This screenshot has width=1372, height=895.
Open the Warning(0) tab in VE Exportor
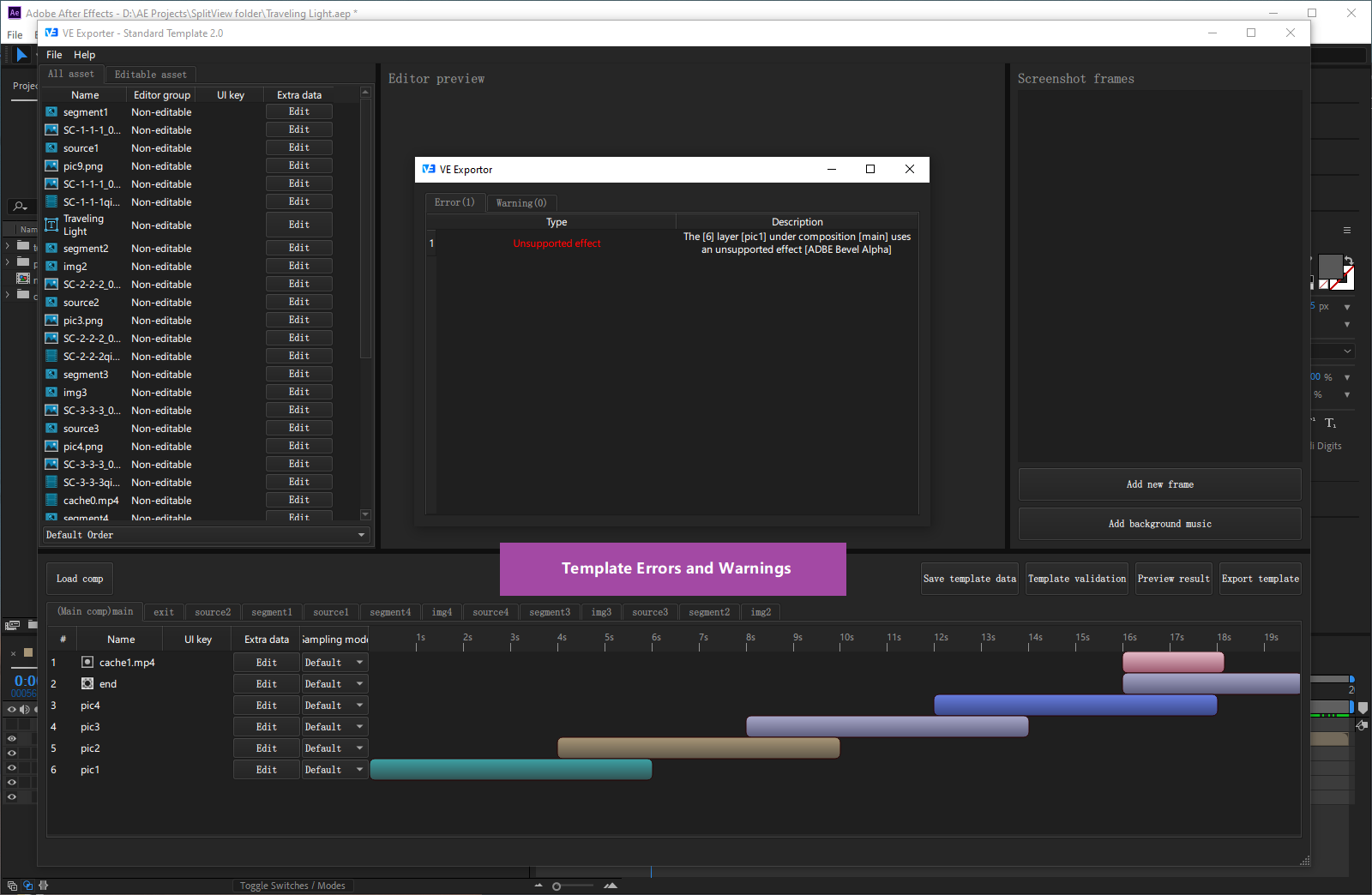[521, 202]
